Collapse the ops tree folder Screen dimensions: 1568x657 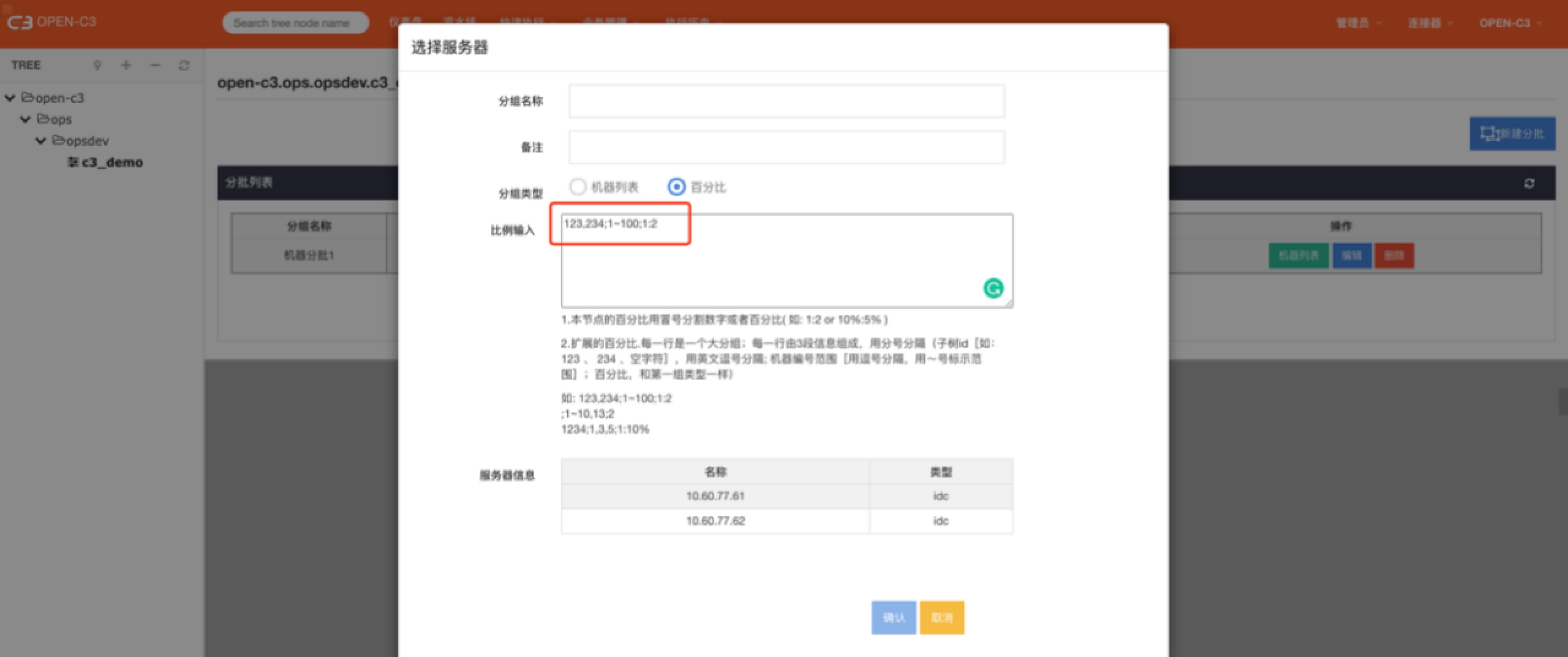coord(26,120)
